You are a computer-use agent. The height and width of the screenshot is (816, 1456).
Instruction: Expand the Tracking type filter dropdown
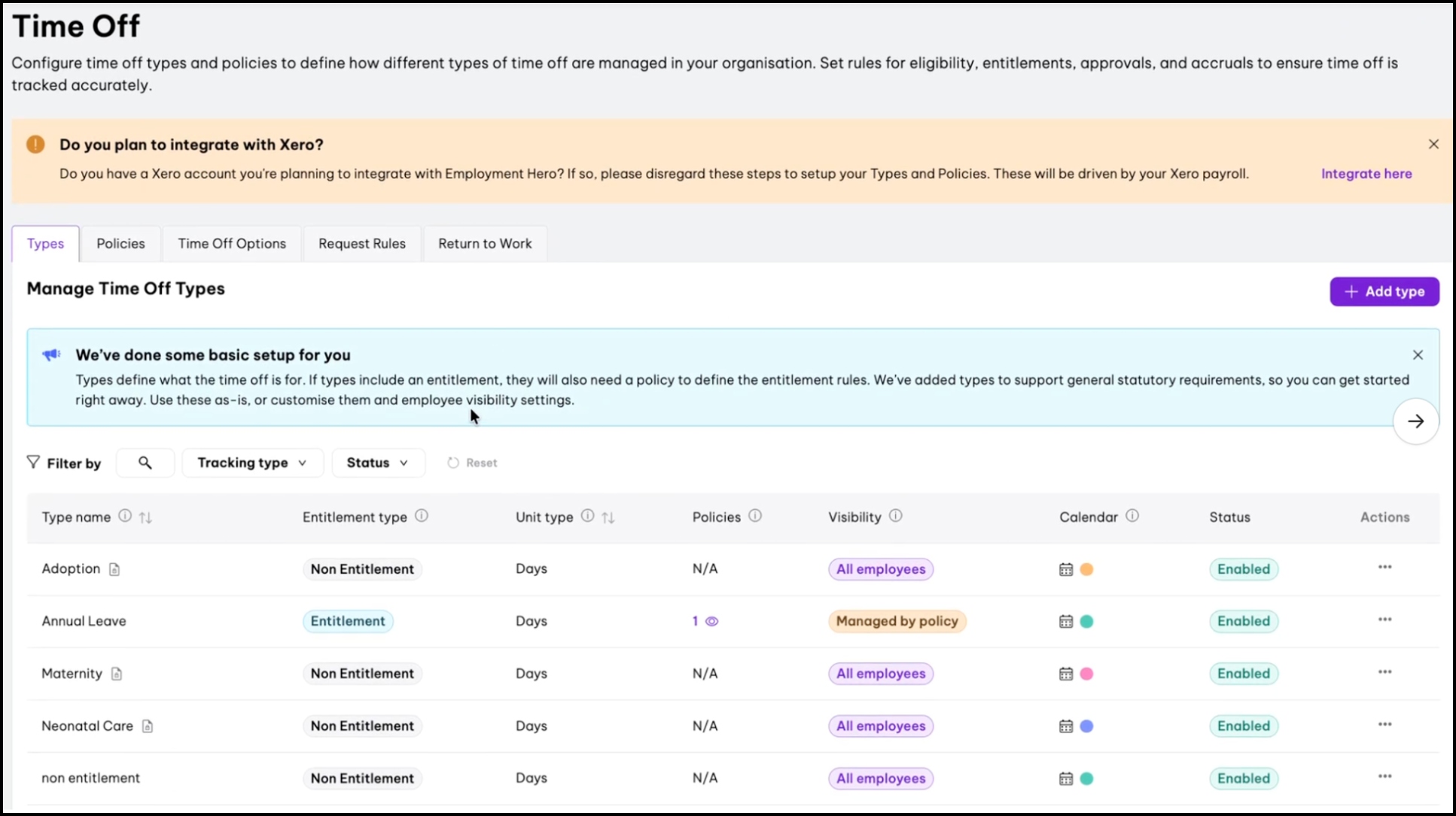click(252, 463)
